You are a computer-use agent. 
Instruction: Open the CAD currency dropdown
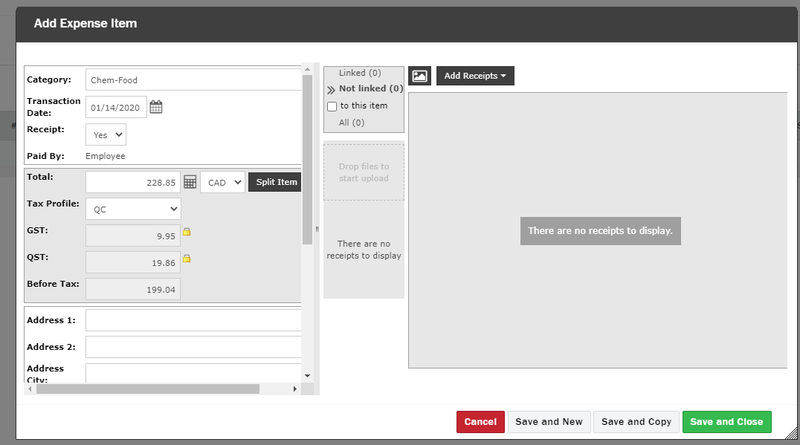click(223, 182)
